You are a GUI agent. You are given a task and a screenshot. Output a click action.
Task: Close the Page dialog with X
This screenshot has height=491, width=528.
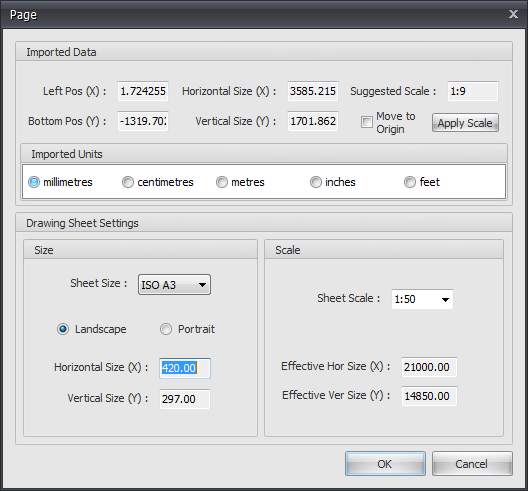click(x=513, y=14)
